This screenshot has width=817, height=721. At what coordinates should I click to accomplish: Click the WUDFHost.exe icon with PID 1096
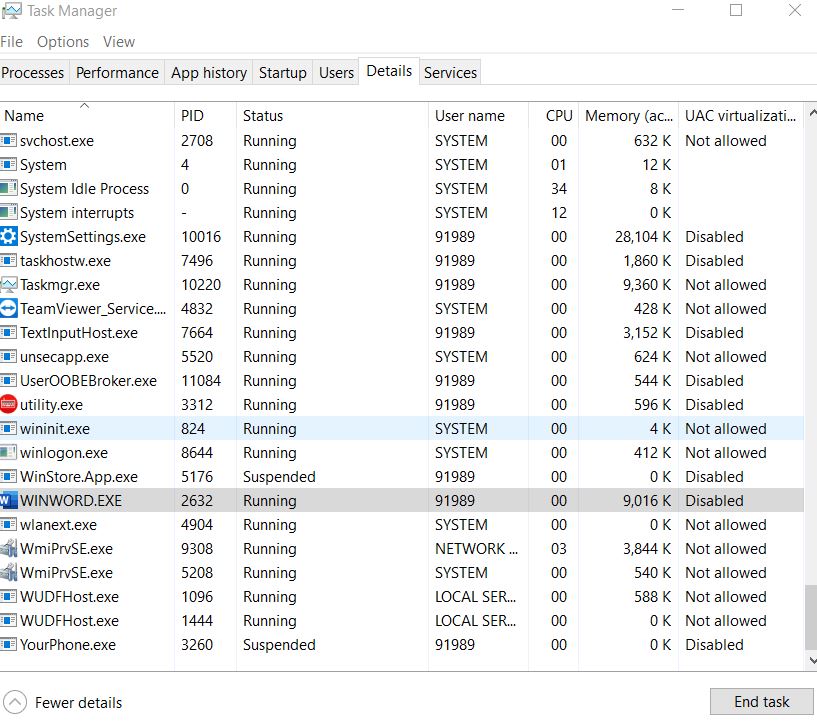[x=8, y=596]
